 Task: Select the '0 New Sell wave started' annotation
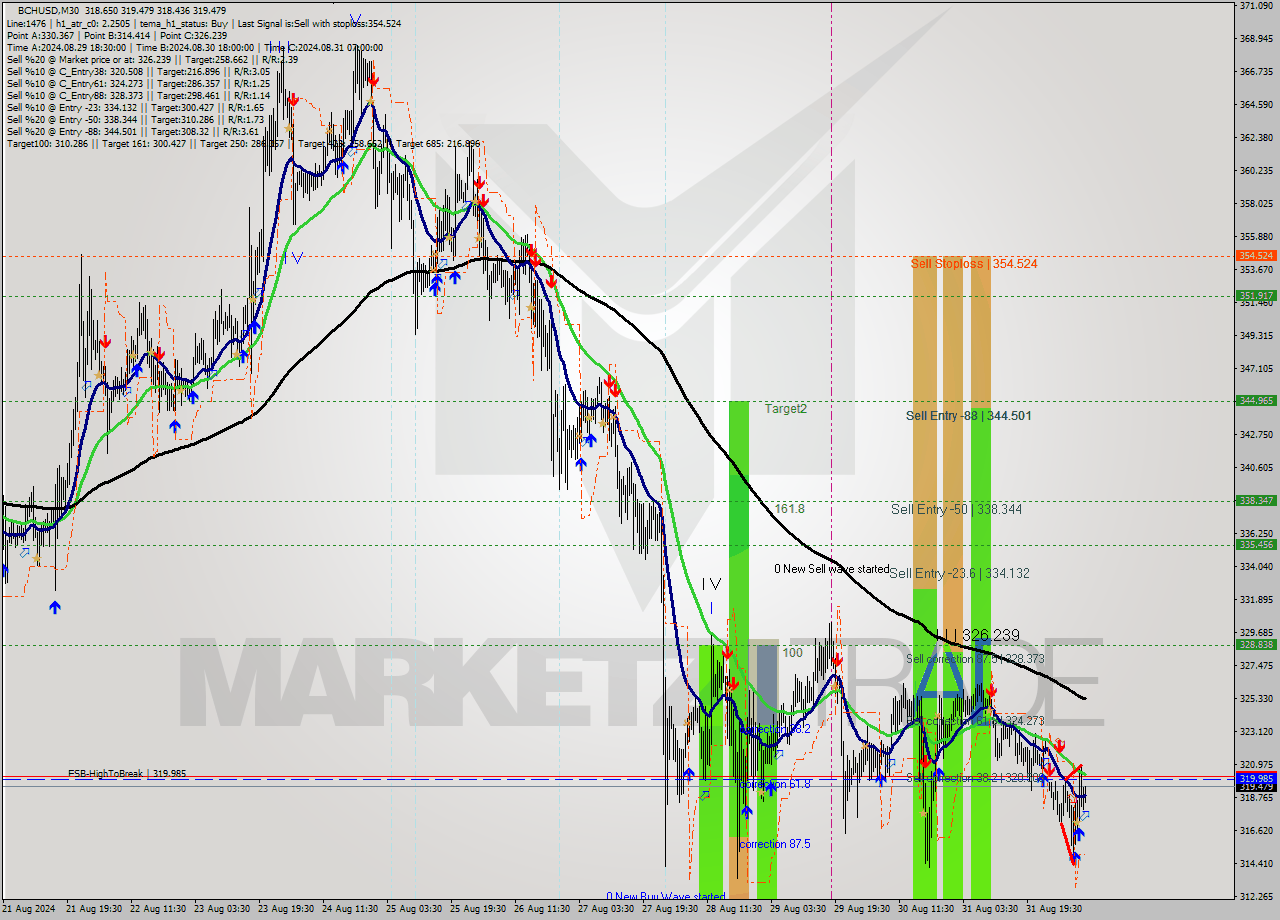click(x=832, y=569)
